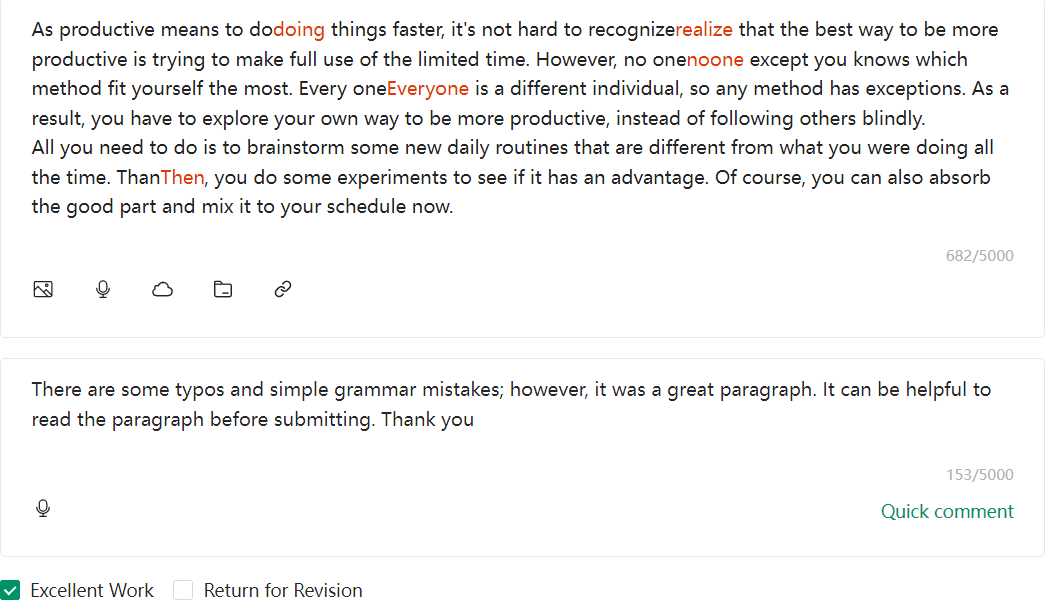Screen dimensions: 1047x615
Task: Click the 153/5000 character counter
Action: click(x=979, y=475)
